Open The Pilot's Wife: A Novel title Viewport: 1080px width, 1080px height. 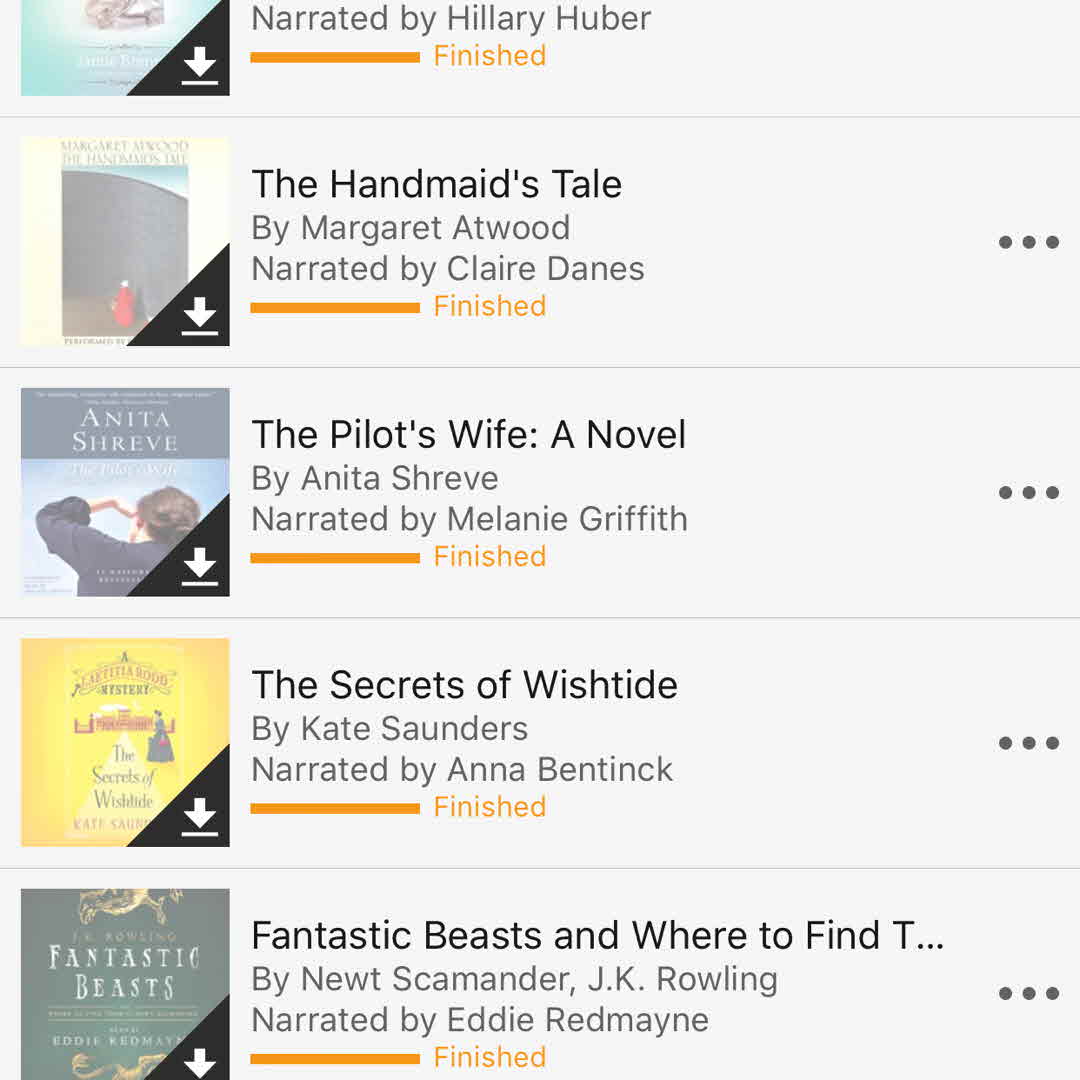[468, 435]
